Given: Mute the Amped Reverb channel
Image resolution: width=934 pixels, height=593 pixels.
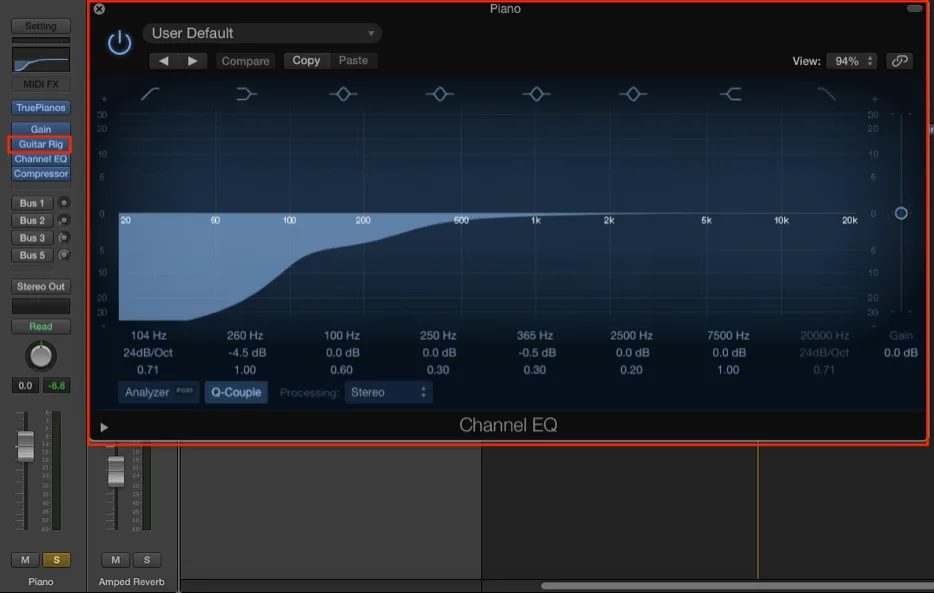Looking at the screenshot, I should (116, 560).
